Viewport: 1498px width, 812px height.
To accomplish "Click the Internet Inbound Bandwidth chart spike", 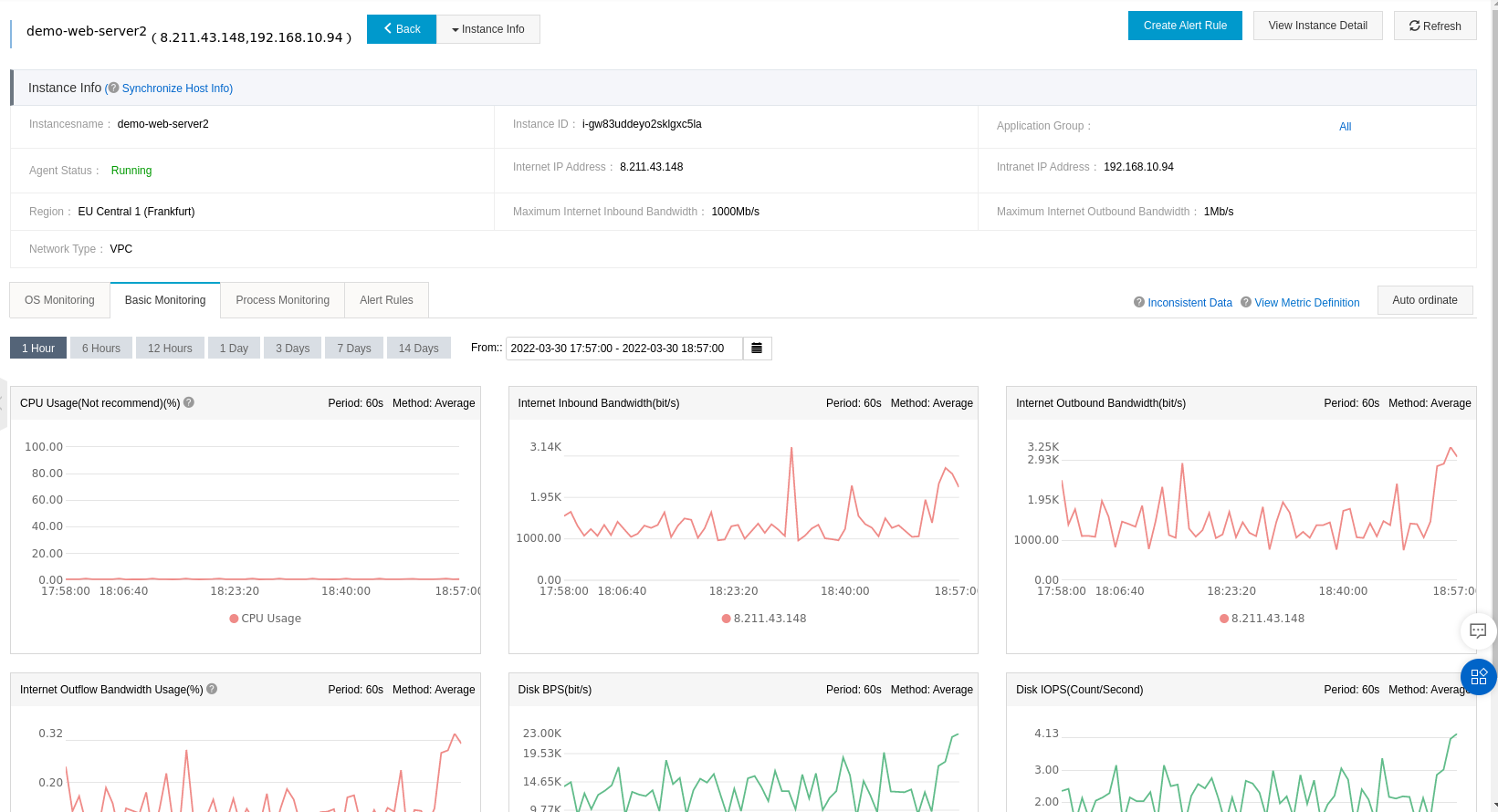I will (x=791, y=449).
